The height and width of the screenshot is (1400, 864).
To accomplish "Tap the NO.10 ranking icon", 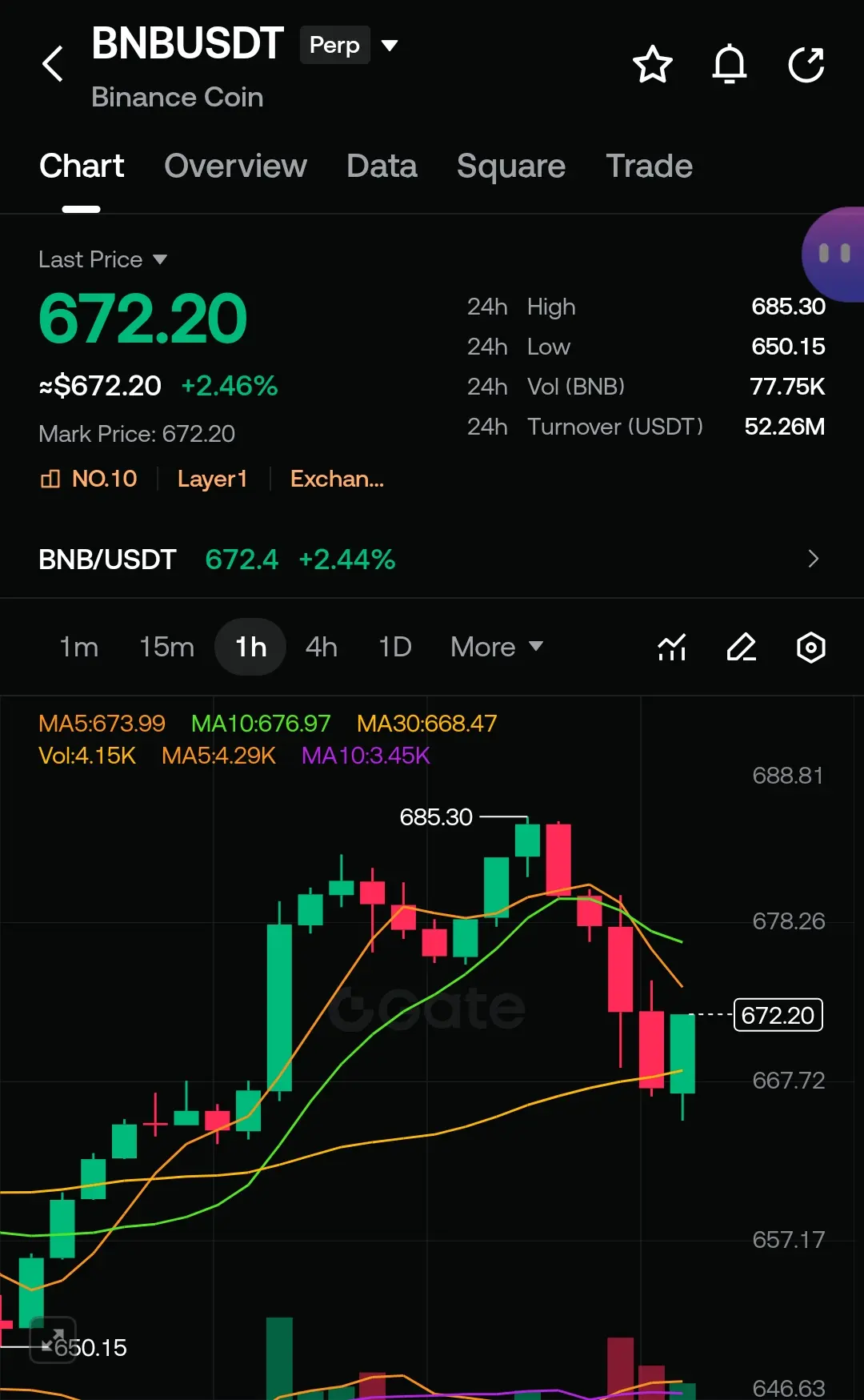I will 50,479.
